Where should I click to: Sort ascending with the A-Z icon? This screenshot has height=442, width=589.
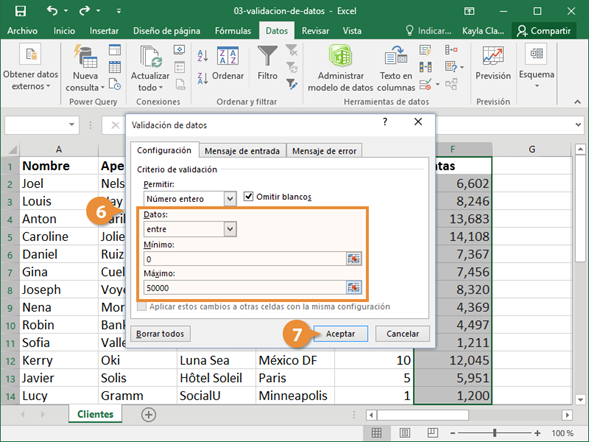tap(202, 56)
